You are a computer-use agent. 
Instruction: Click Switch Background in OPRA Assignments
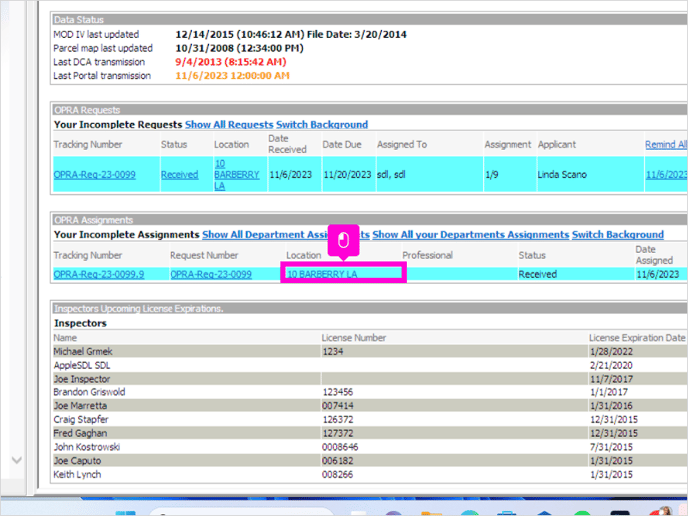pyautogui.click(x=617, y=235)
